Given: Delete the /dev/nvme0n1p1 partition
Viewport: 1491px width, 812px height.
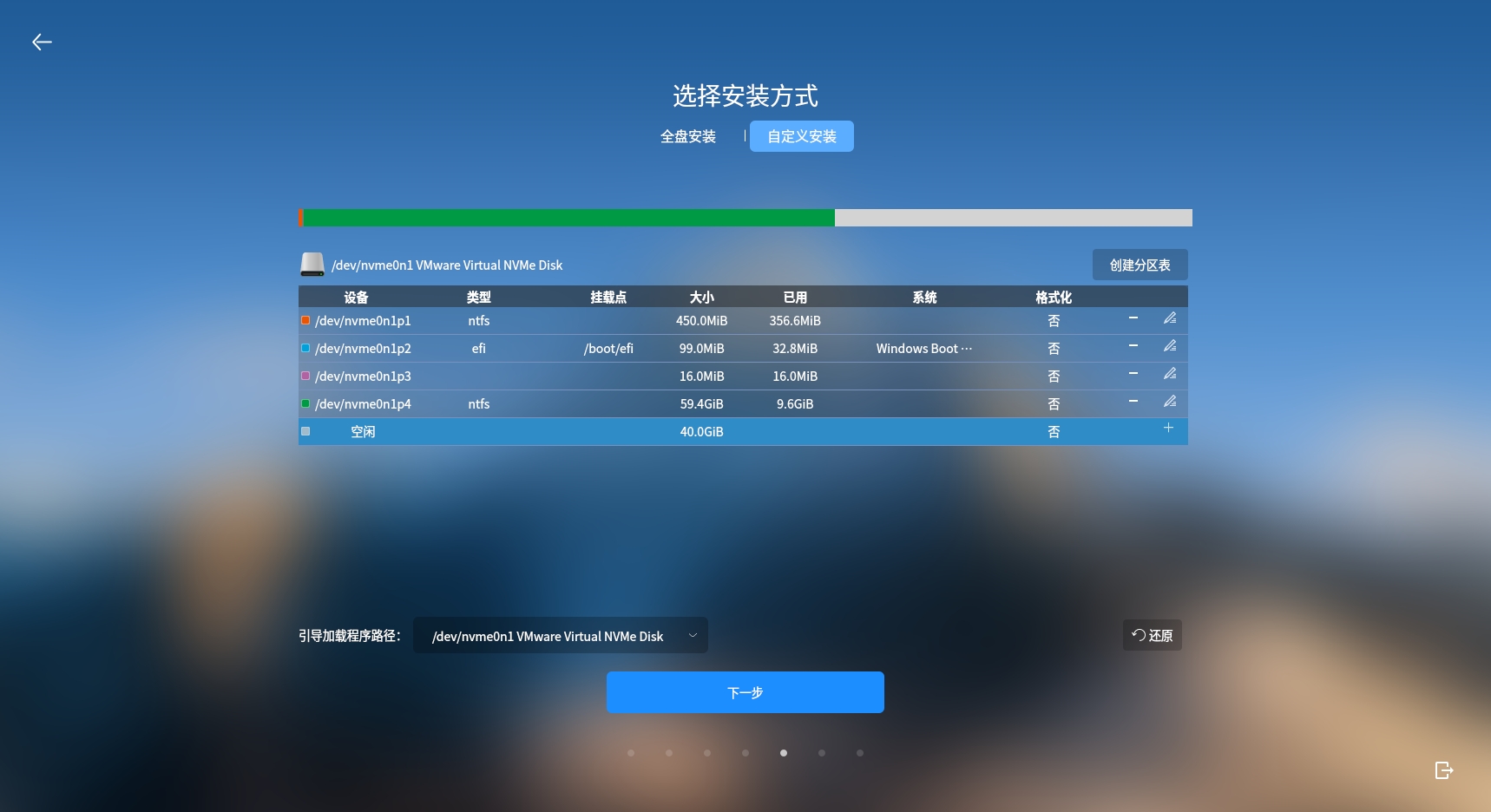Looking at the screenshot, I should (1133, 318).
